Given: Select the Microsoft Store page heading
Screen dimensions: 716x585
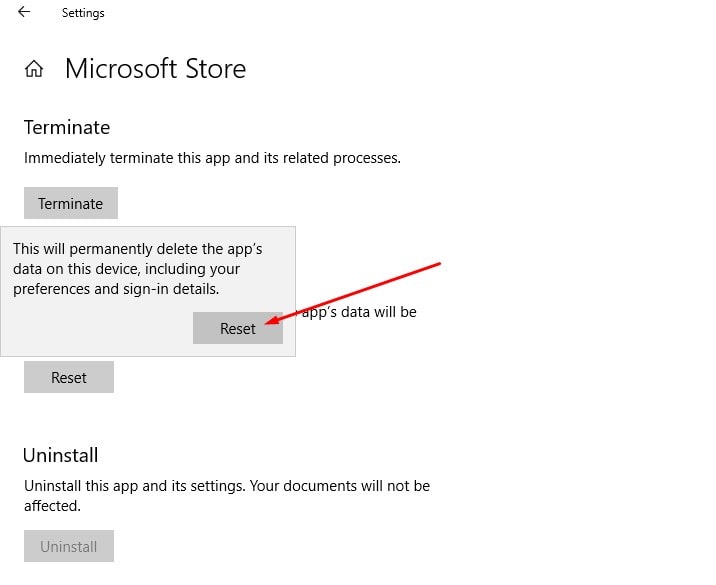Looking at the screenshot, I should coord(155,69).
